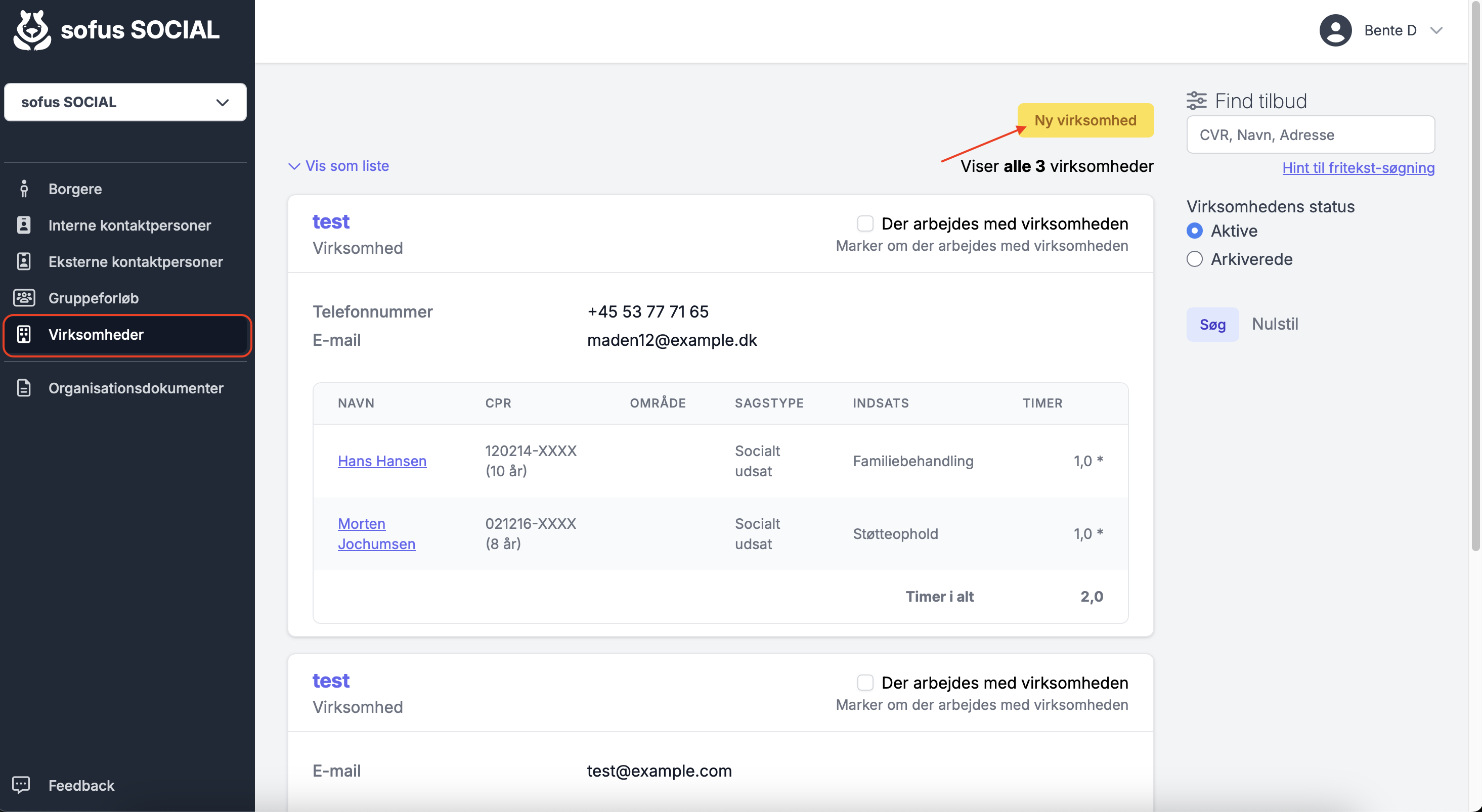1482x812 pixels.
Task: Click the CVR, Navn, Adresse search field
Action: (x=1310, y=134)
